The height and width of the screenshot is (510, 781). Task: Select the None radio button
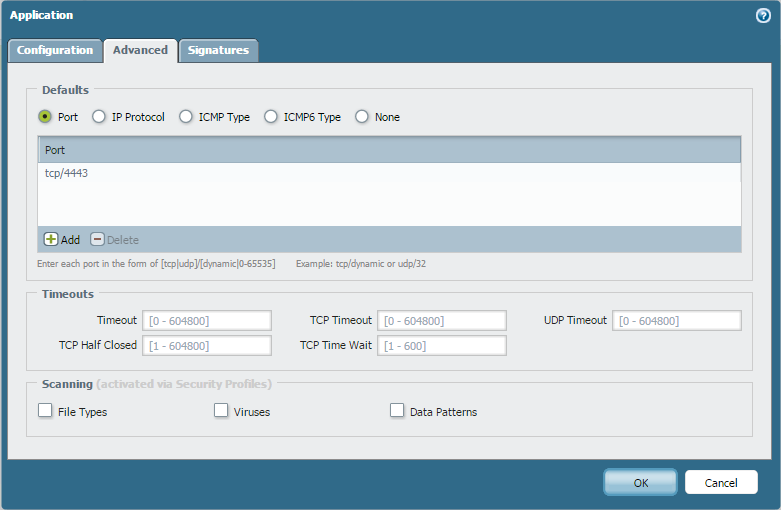click(362, 117)
